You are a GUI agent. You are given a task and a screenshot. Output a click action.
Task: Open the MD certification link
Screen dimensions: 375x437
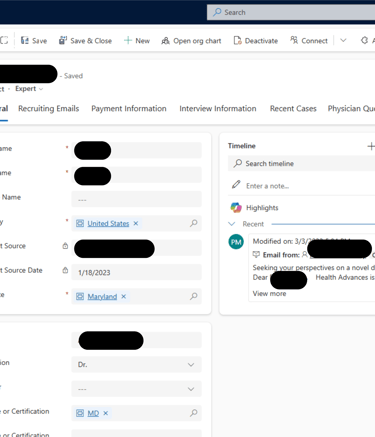point(93,413)
